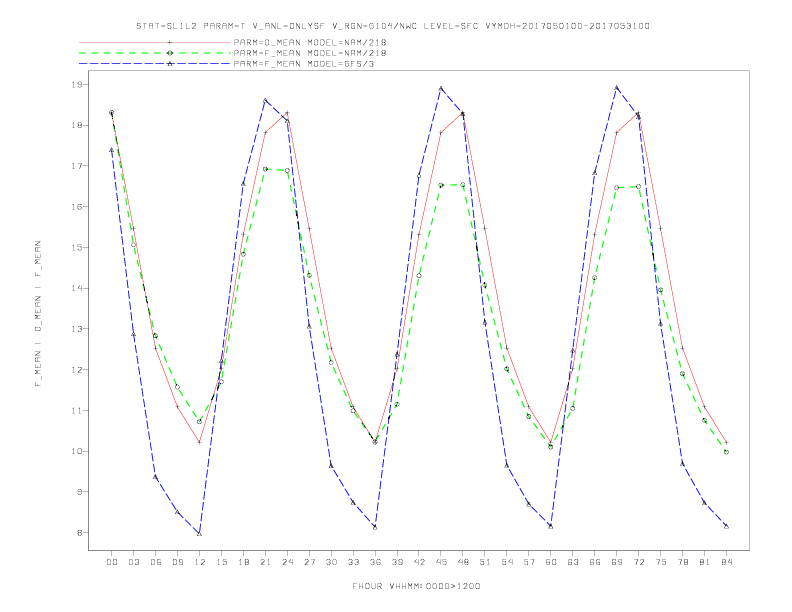The width and height of the screenshot is (792, 612).
Task: Click red O_MEAN plus marker at hour 84
Action: point(726,442)
